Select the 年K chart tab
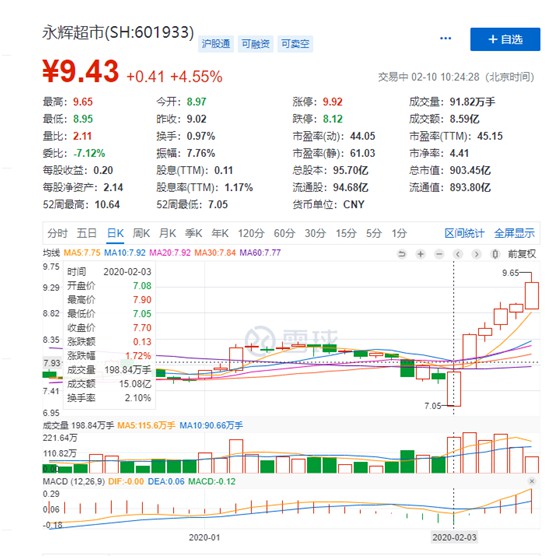Screen dimensions: 558x558 point(220,233)
